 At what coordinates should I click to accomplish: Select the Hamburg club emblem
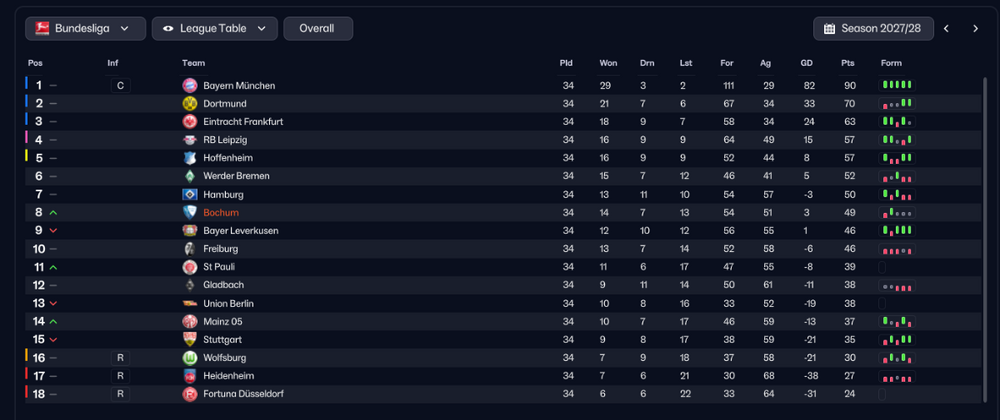click(190, 194)
